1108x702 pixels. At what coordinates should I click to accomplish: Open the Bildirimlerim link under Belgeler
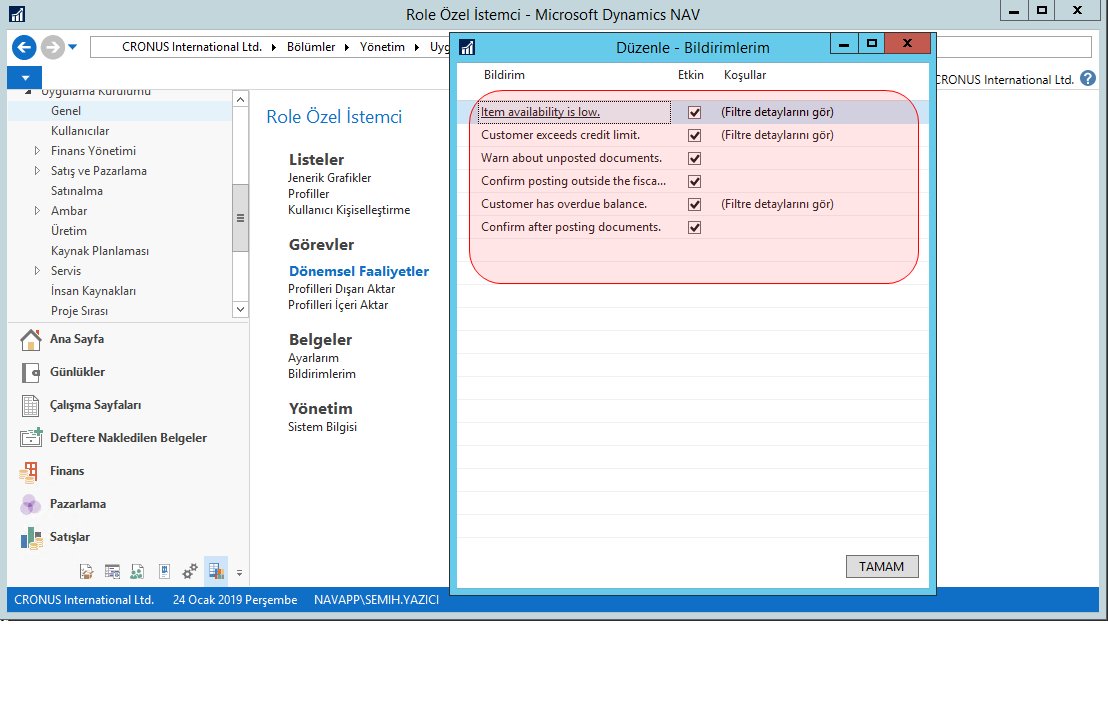pyautogui.click(x=322, y=374)
